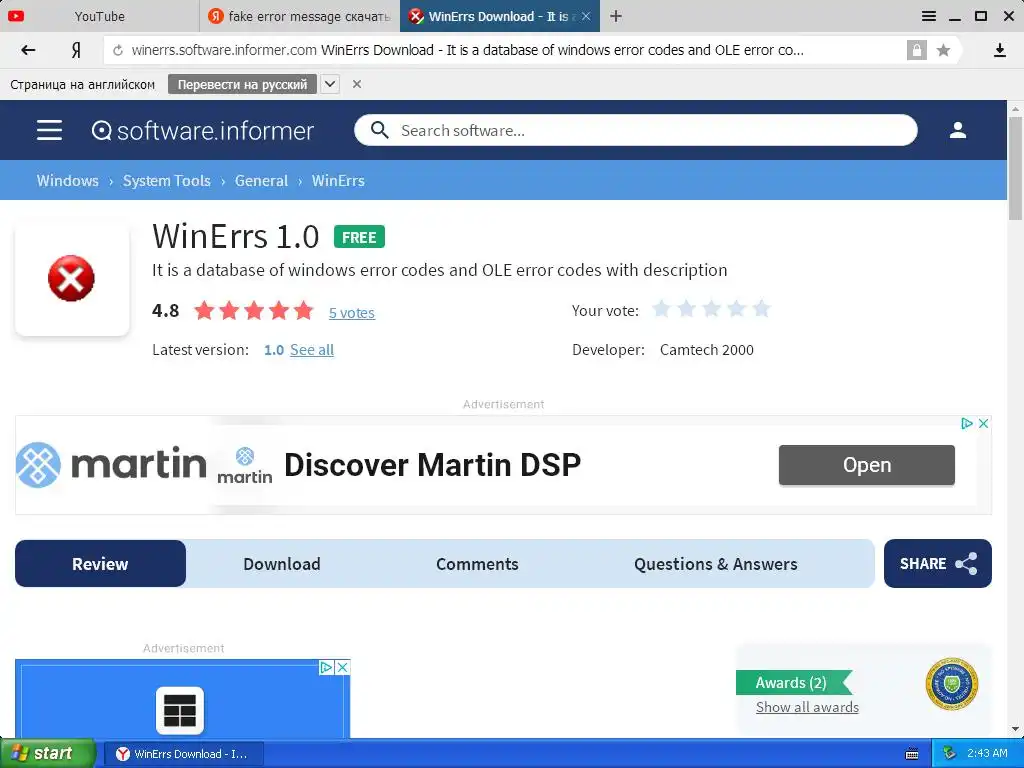This screenshot has width=1024, height=768.
Task: Open the browser hamburger settings menu
Action: [x=929, y=16]
